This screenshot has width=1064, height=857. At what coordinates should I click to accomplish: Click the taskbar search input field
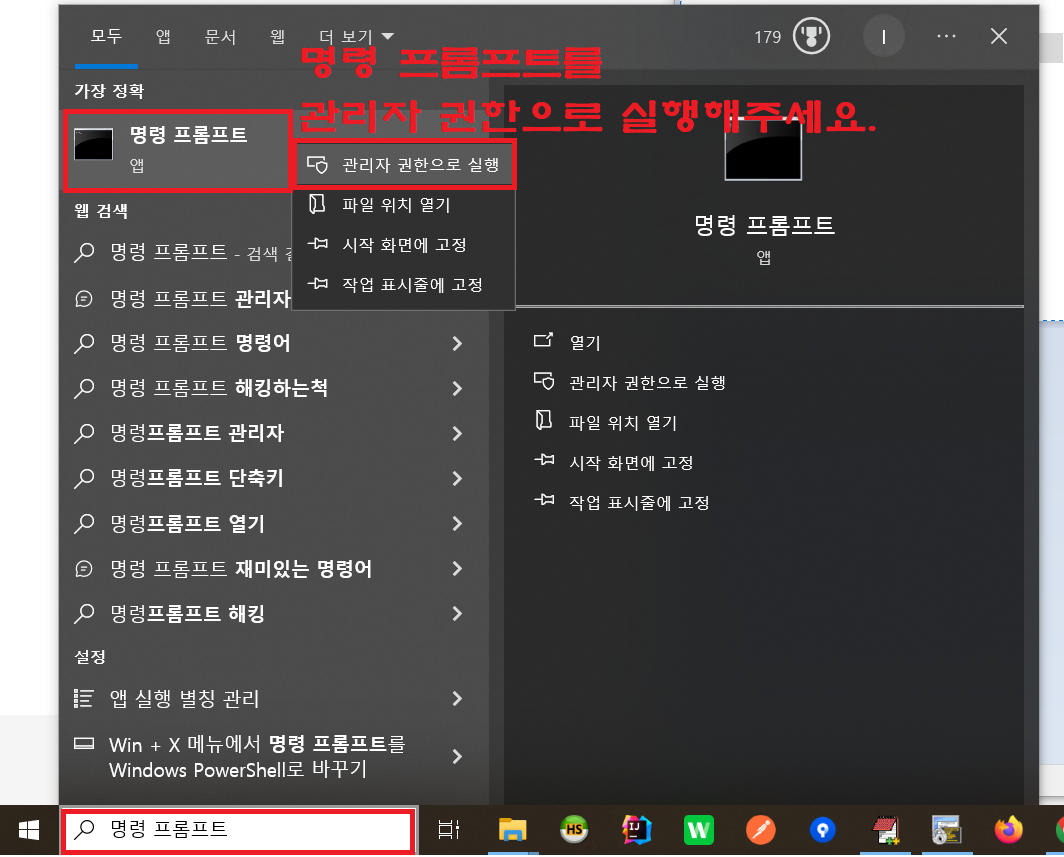(239, 830)
